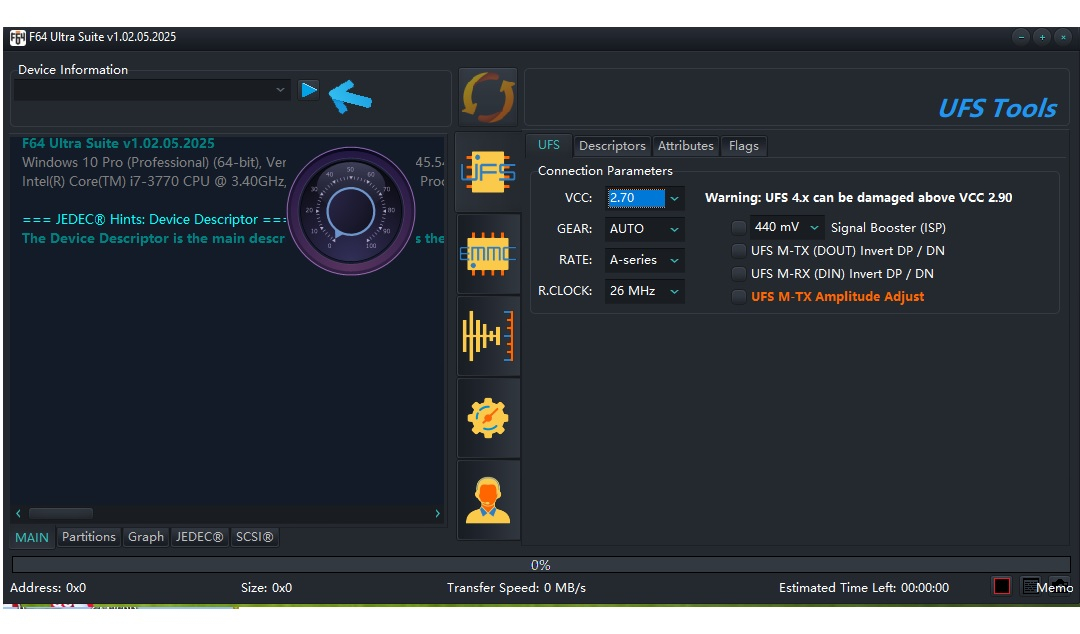Image resolution: width=1080 pixels, height=634 pixels.
Task: Click the speed gauge dial
Action: pyautogui.click(x=351, y=211)
